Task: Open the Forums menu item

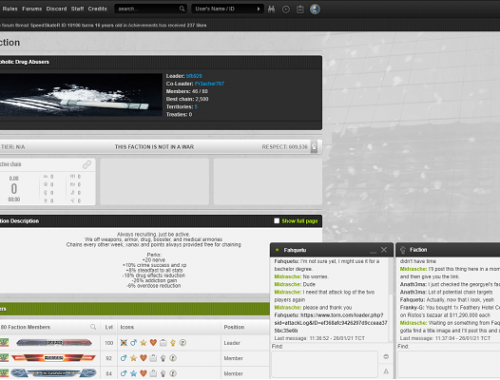Action: click(x=32, y=9)
